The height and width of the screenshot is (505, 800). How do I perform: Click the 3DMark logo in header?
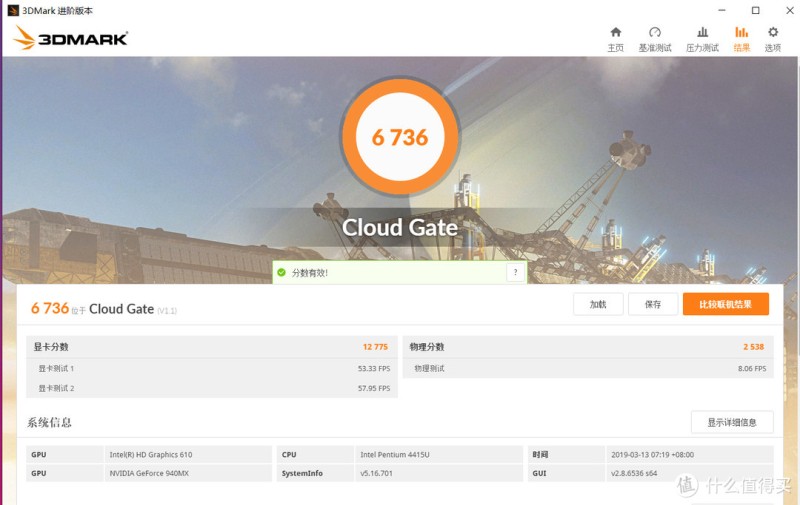(70, 38)
